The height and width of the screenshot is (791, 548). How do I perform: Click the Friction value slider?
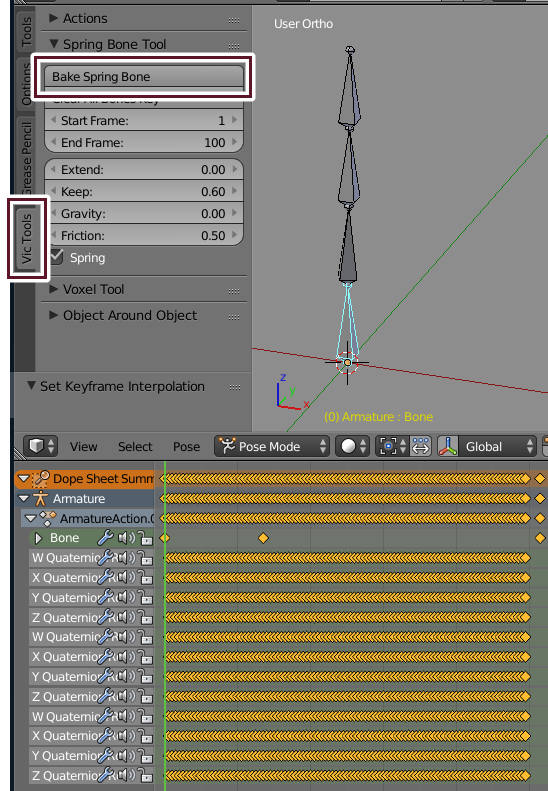(144, 236)
